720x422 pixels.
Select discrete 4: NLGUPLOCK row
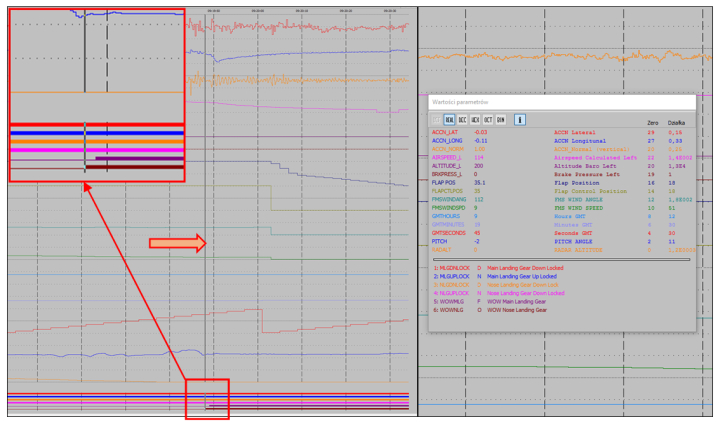499,293
